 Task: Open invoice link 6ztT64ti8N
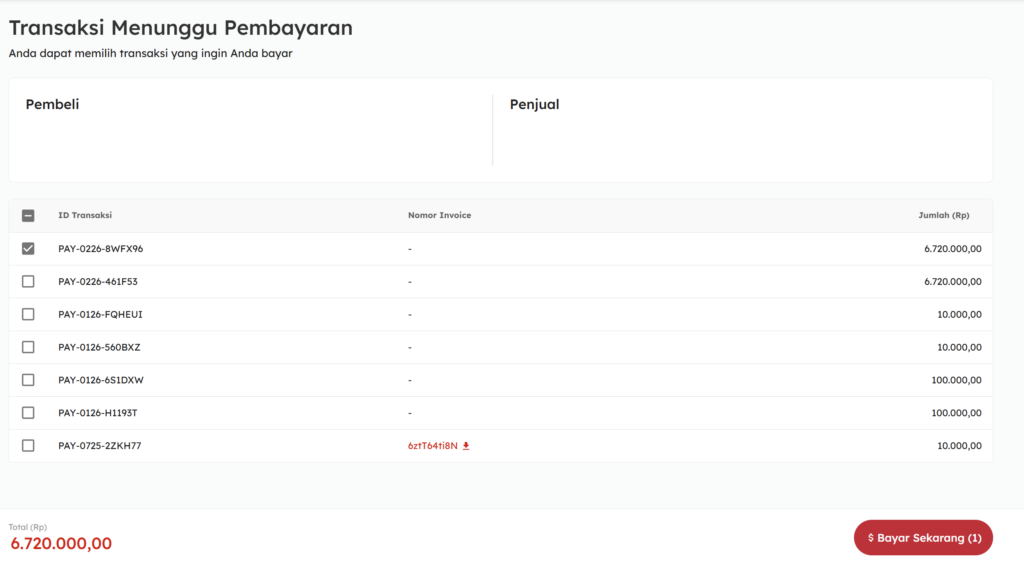click(x=432, y=446)
